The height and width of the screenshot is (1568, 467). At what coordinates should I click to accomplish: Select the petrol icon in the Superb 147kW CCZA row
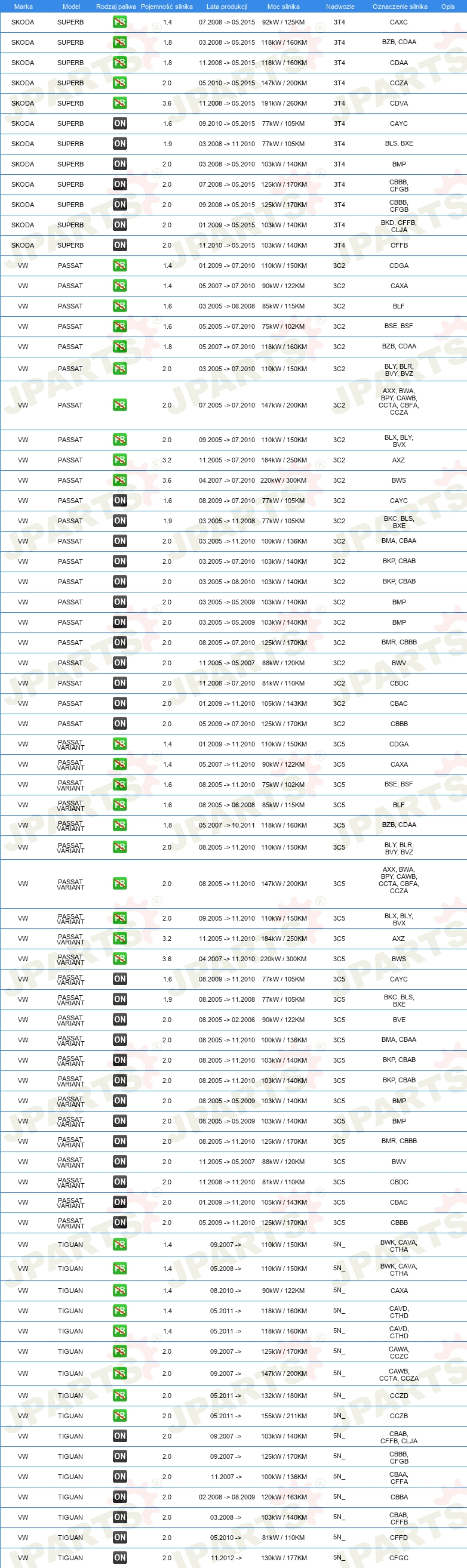point(120,83)
